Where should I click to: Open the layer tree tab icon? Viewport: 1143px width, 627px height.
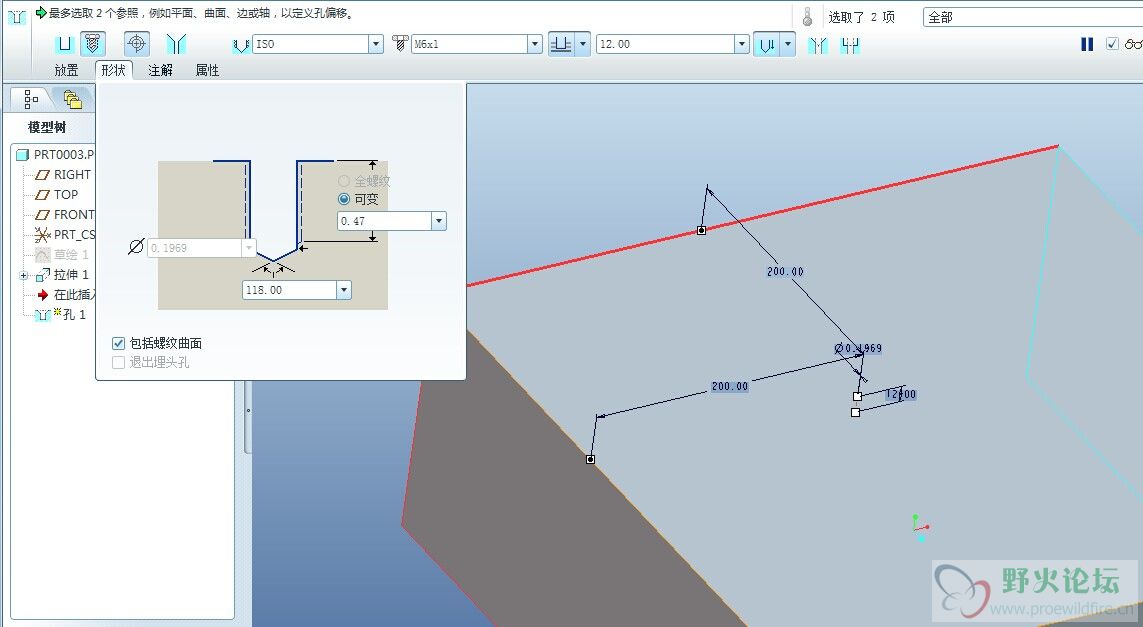72,99
